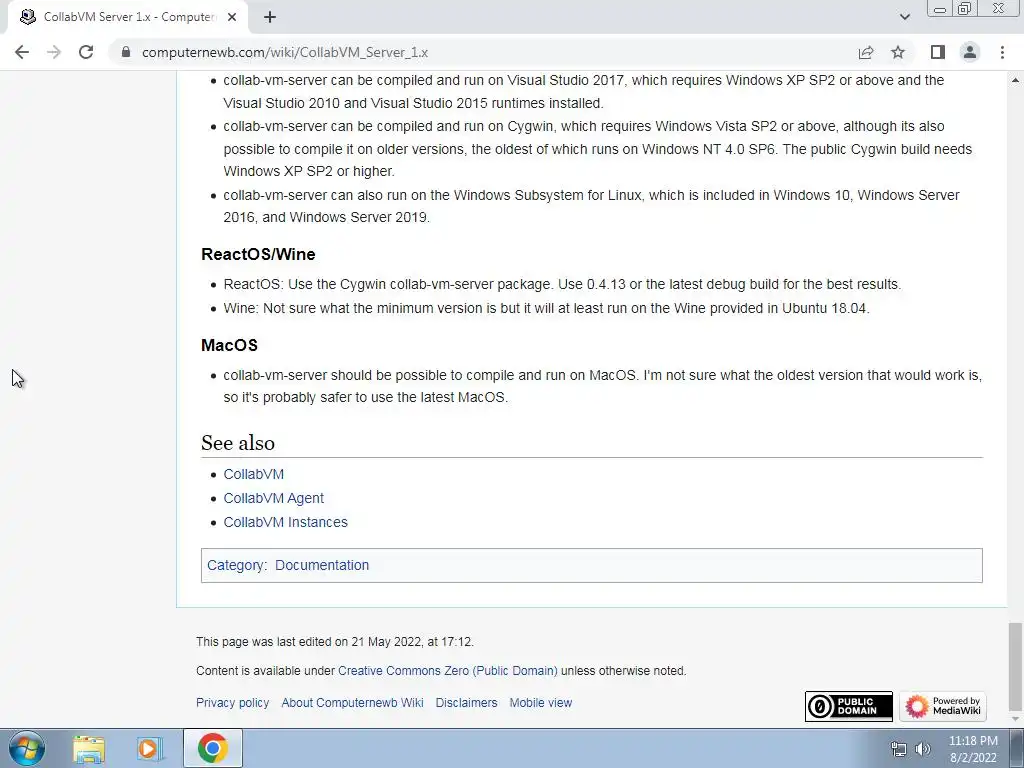Select the CollabVM Server 1.x tab

click(x=127, y=17)
